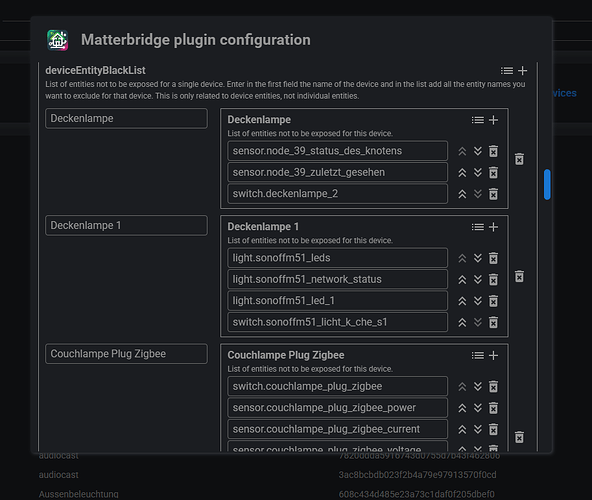Delete the whole Couchlampe Plug Zigbee block
592x500 pixels.
pyautogui.click(x=520, y=437)
